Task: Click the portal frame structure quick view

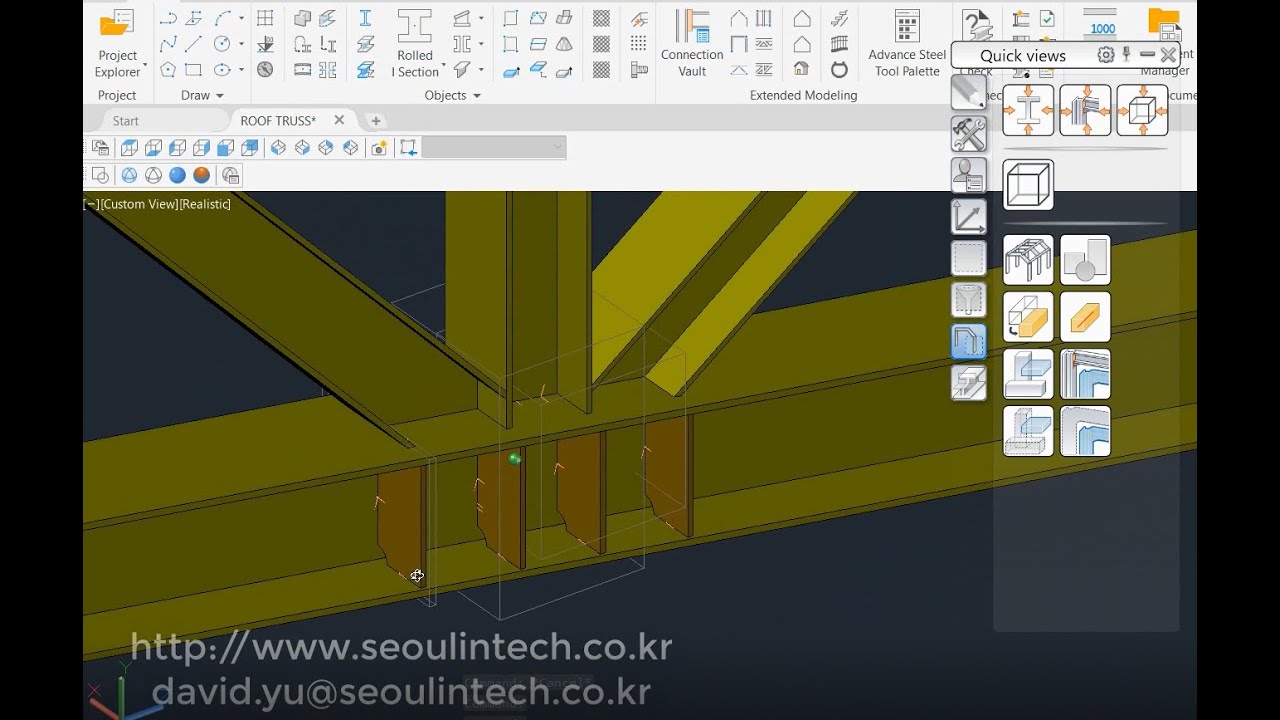Action: click(1028, 260)
